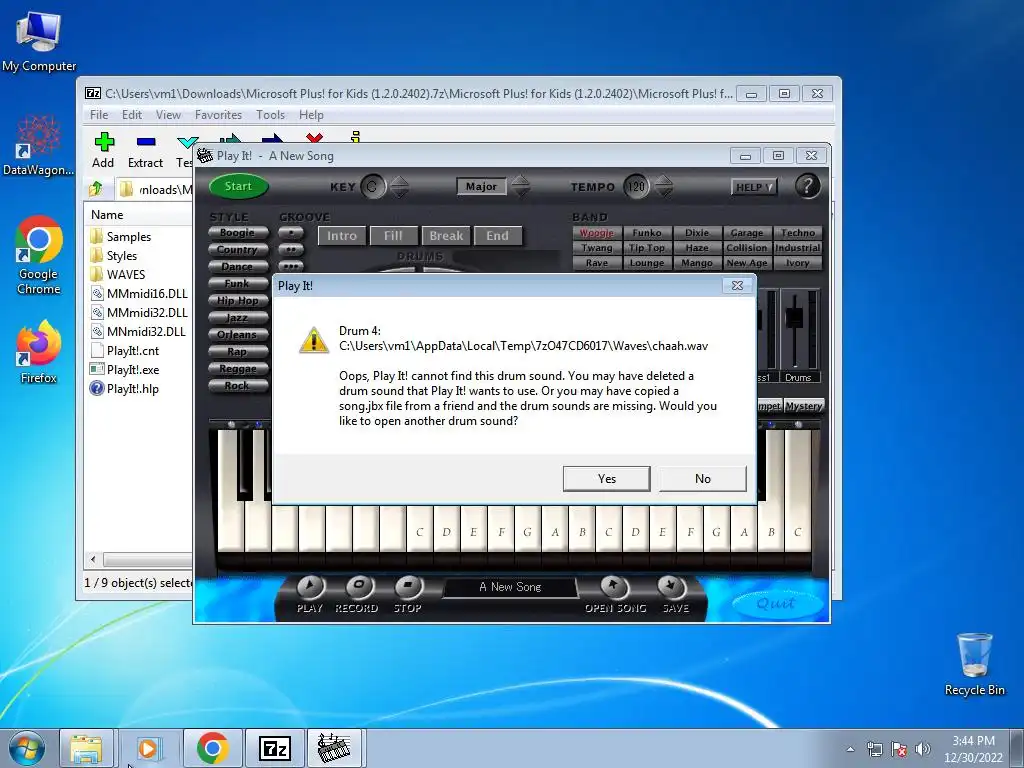Open Firefox desktop shortcut
1024x768 pixels.
39,351
